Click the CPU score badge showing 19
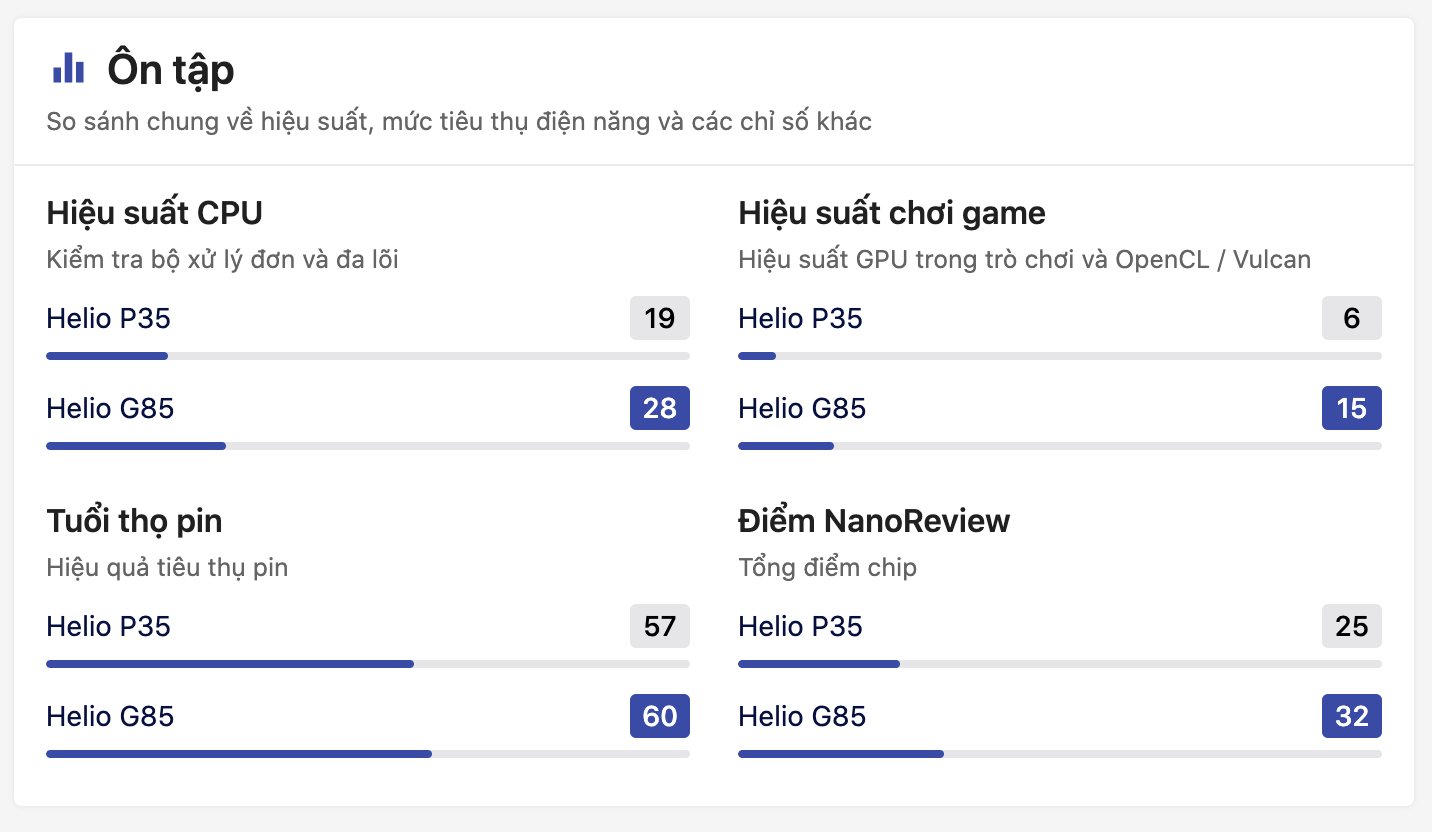Viewport: 1432px width, 832px height. click(x=659, y=319)
